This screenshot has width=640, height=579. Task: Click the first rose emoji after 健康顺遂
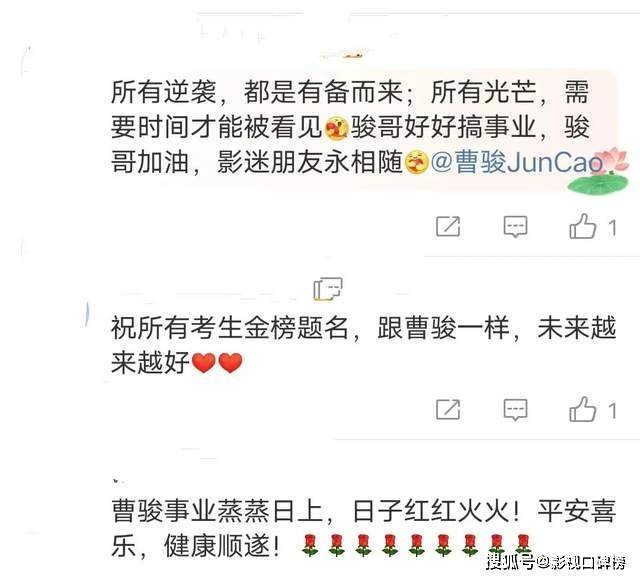(x=310, y=546)
